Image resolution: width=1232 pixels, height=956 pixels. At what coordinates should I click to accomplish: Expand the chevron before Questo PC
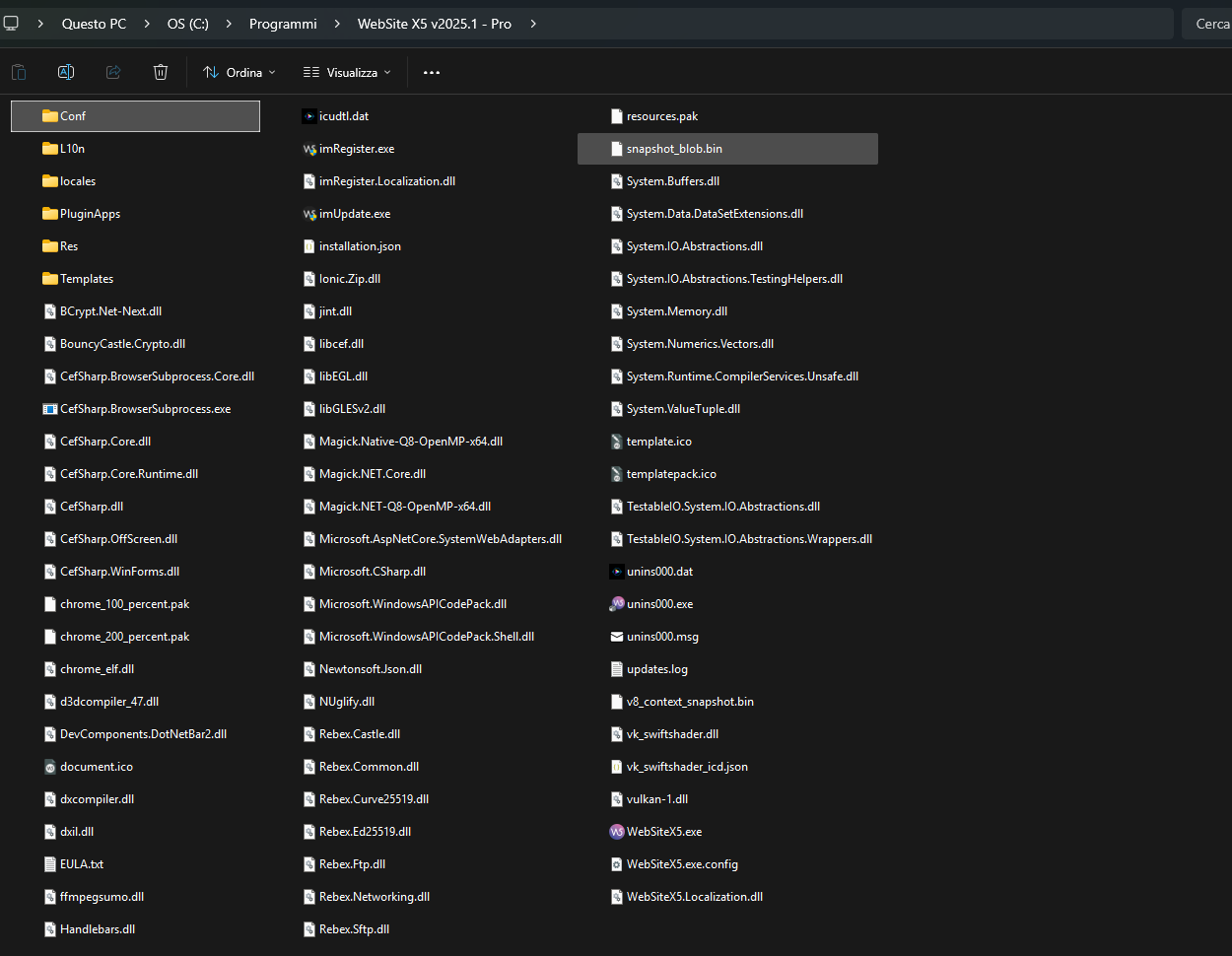(x=40, y=24)
